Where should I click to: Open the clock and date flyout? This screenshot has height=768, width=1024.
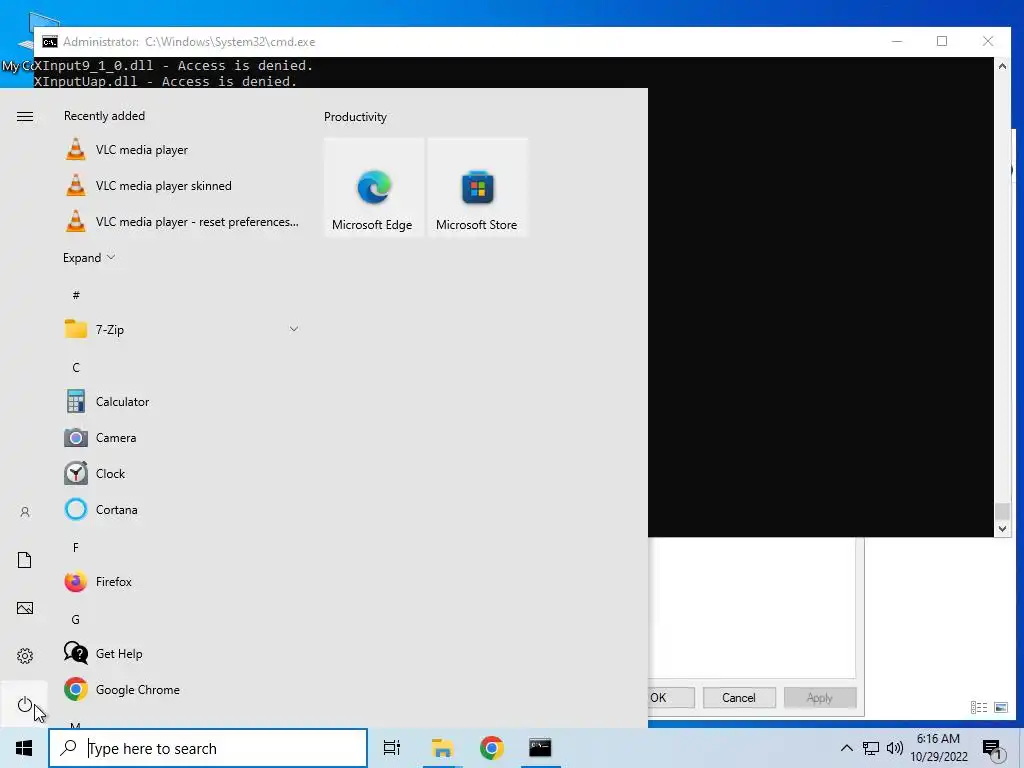(x=938, y=748)
